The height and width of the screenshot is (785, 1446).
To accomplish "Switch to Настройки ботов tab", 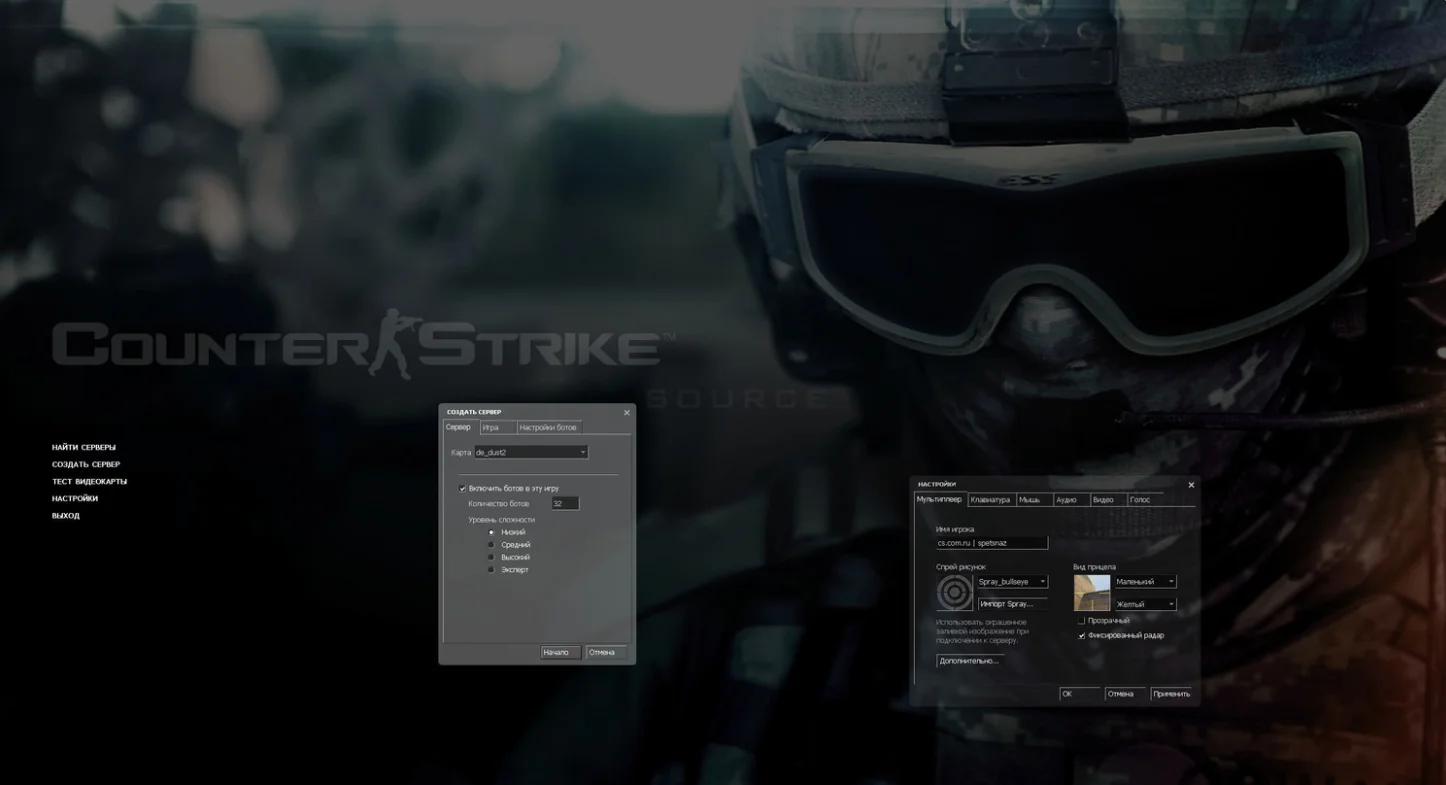I will click(547, 428).
